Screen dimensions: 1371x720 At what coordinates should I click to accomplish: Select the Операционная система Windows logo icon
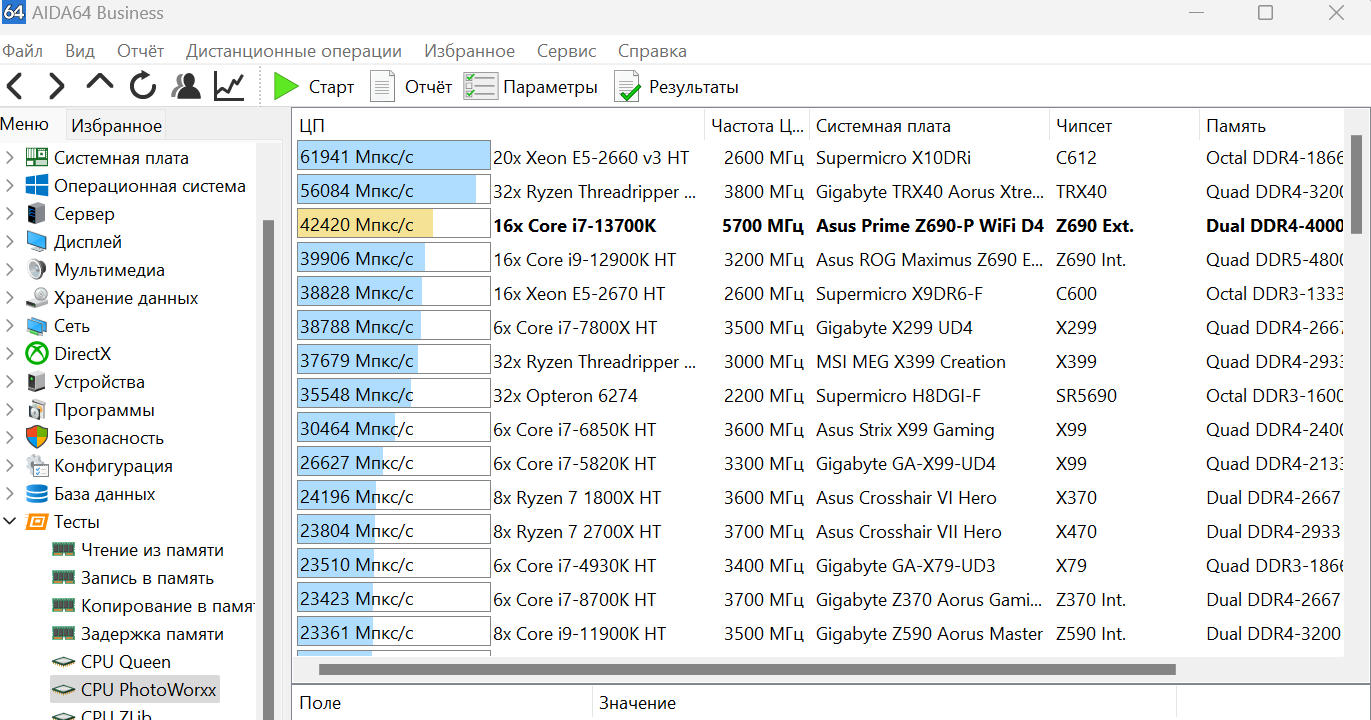[37, 185]
